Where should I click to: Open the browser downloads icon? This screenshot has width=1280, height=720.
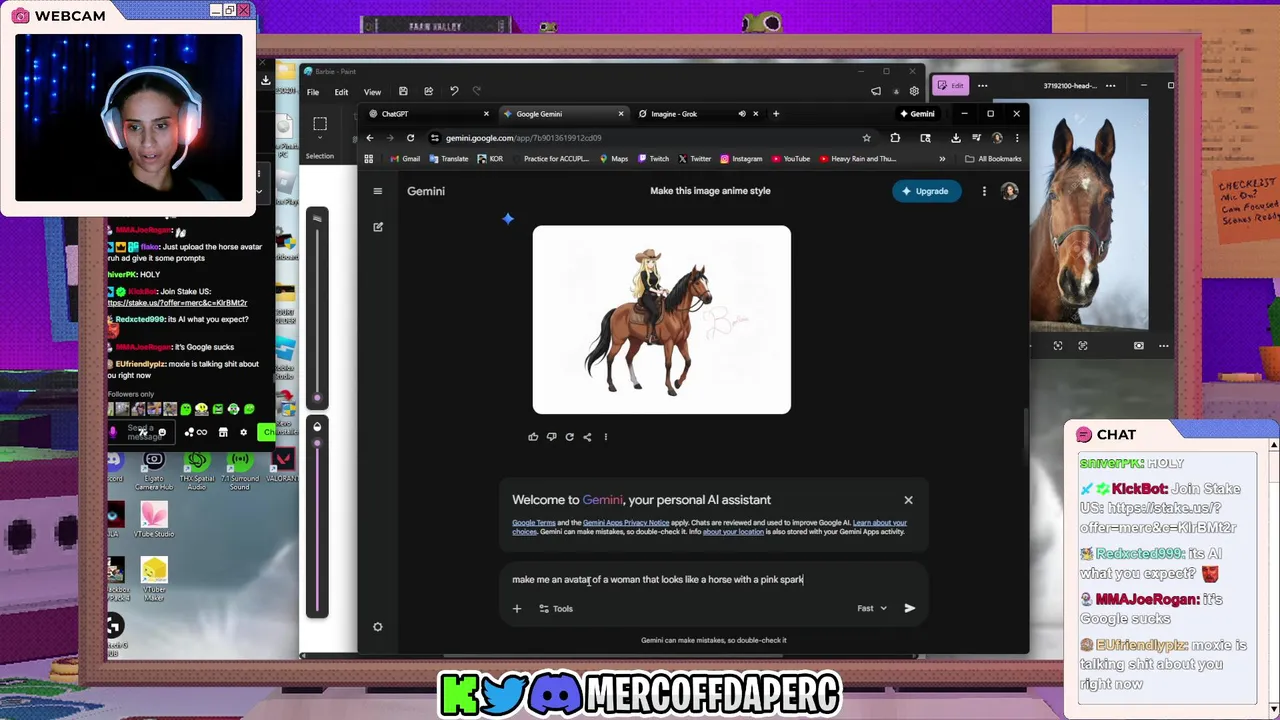point(955,138)
